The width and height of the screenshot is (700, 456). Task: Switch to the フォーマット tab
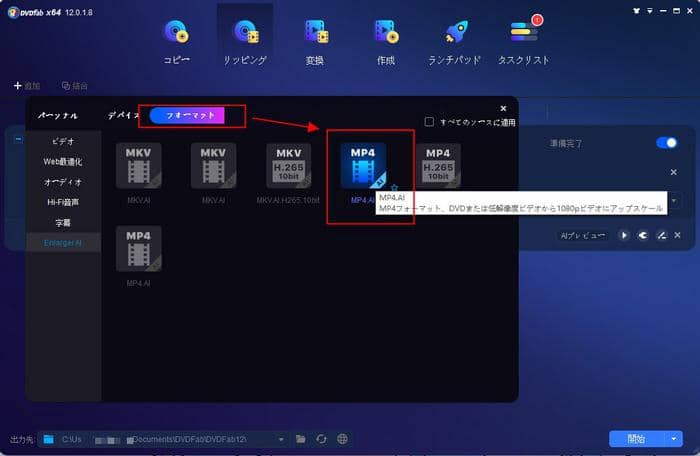point(188,115)
